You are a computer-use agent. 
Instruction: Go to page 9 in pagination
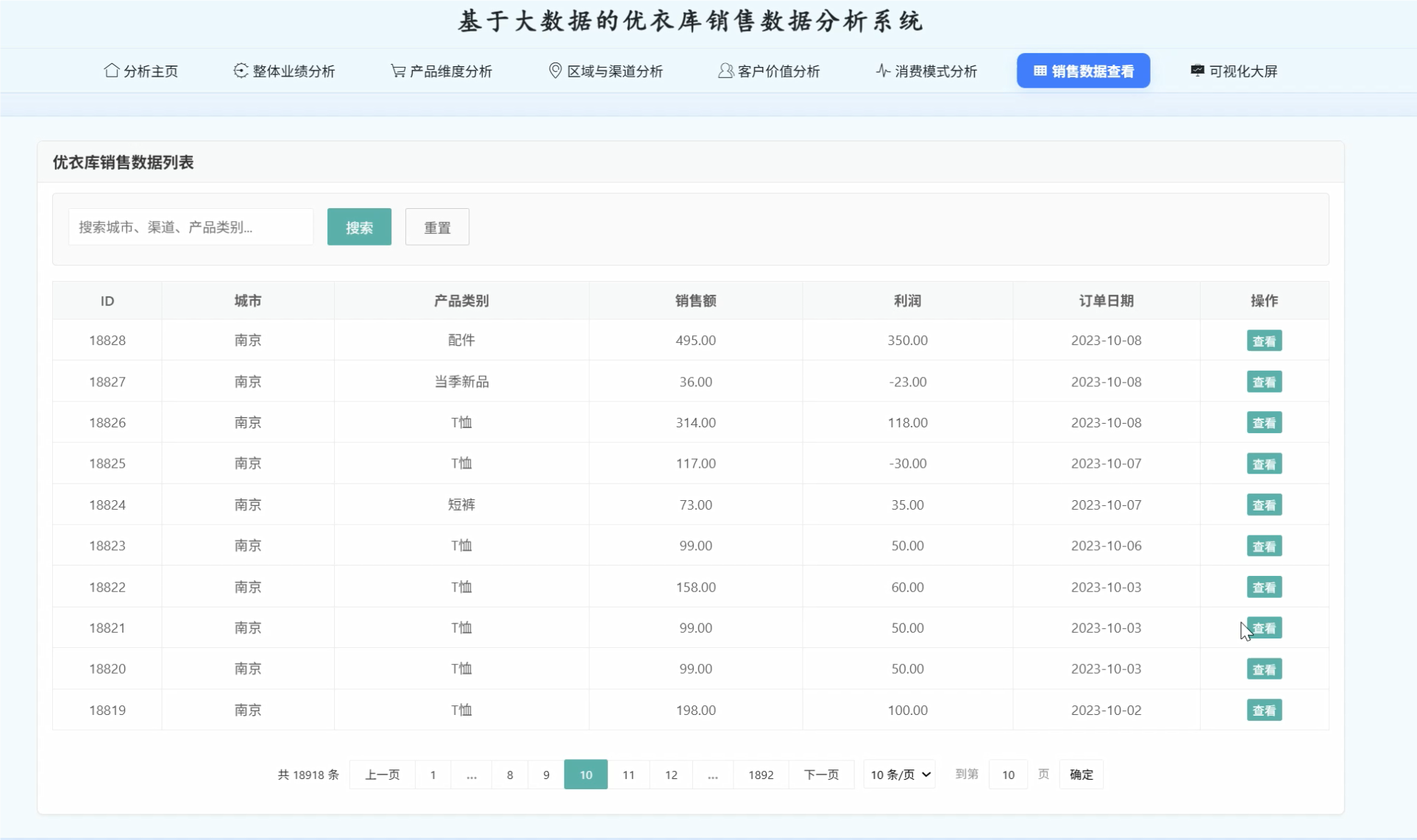point(546,775)
